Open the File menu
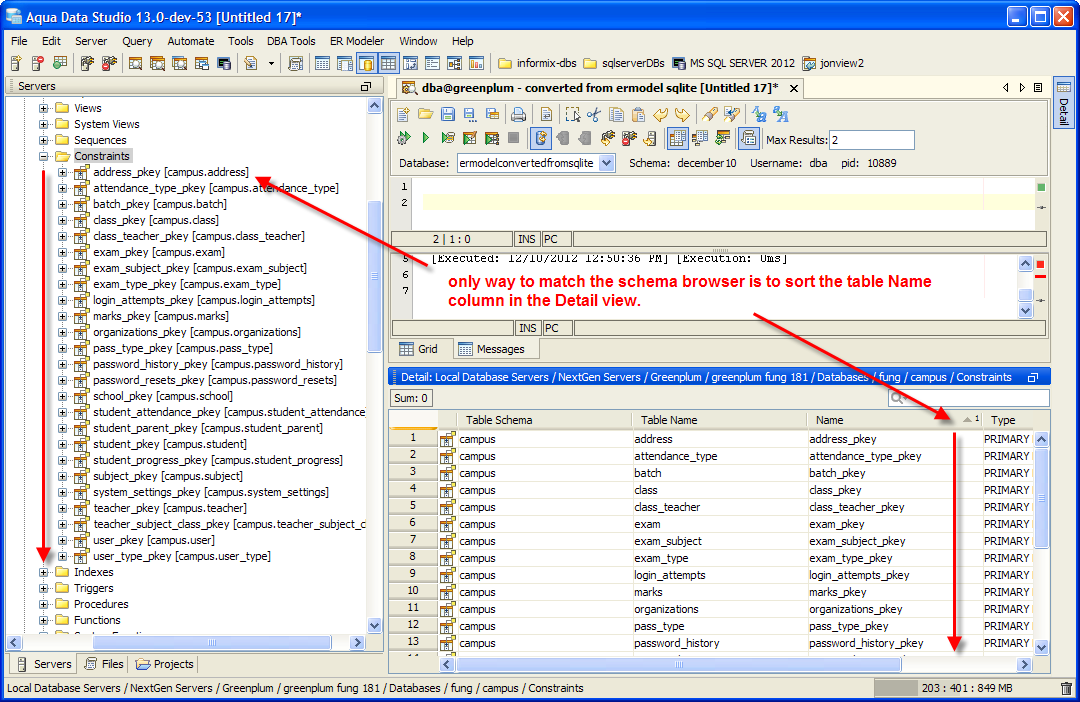Viewport: 1080px width, 702px height. click(x=19, y=41)
